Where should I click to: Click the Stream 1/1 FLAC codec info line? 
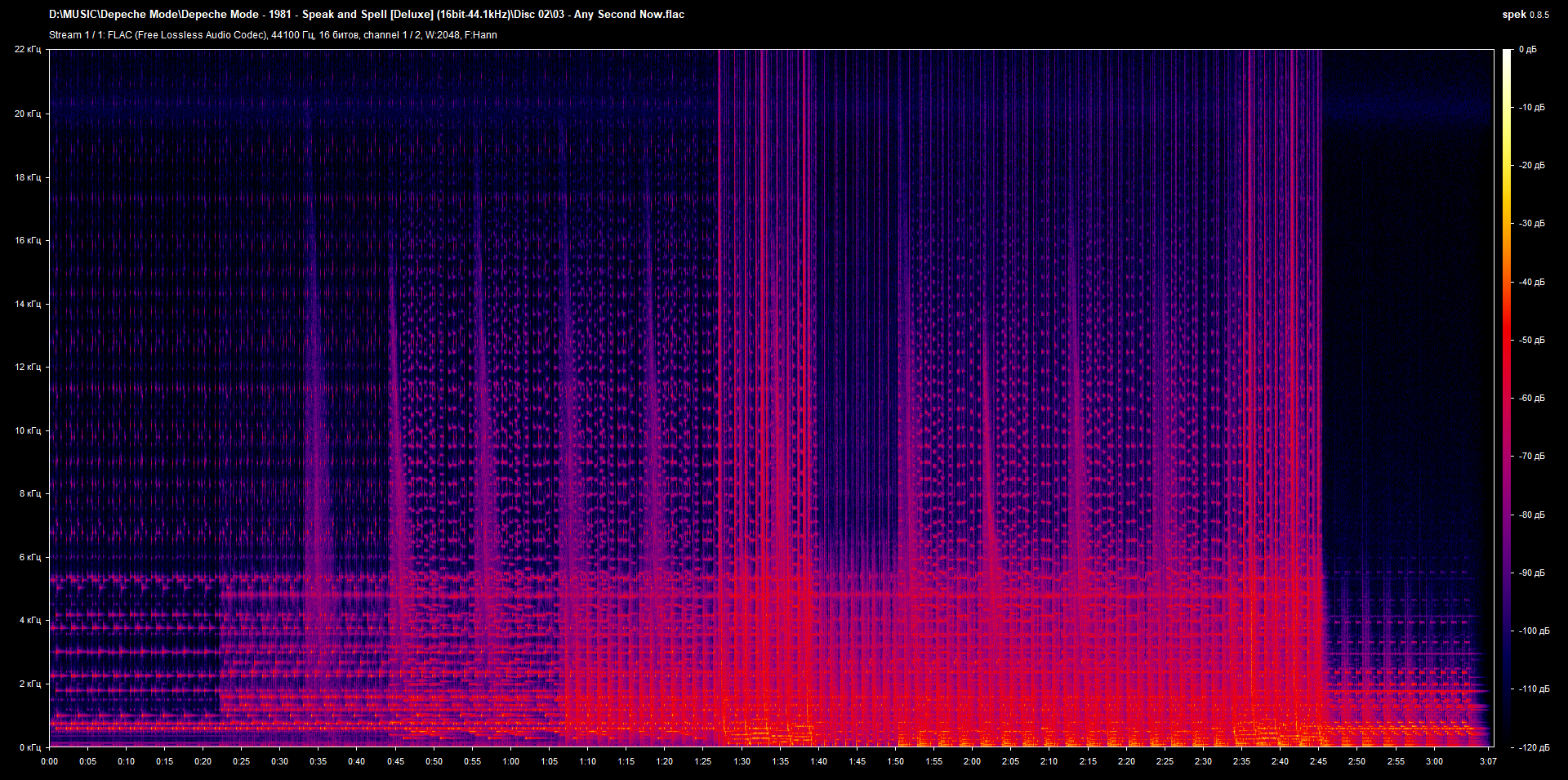[x=273, y=35]
